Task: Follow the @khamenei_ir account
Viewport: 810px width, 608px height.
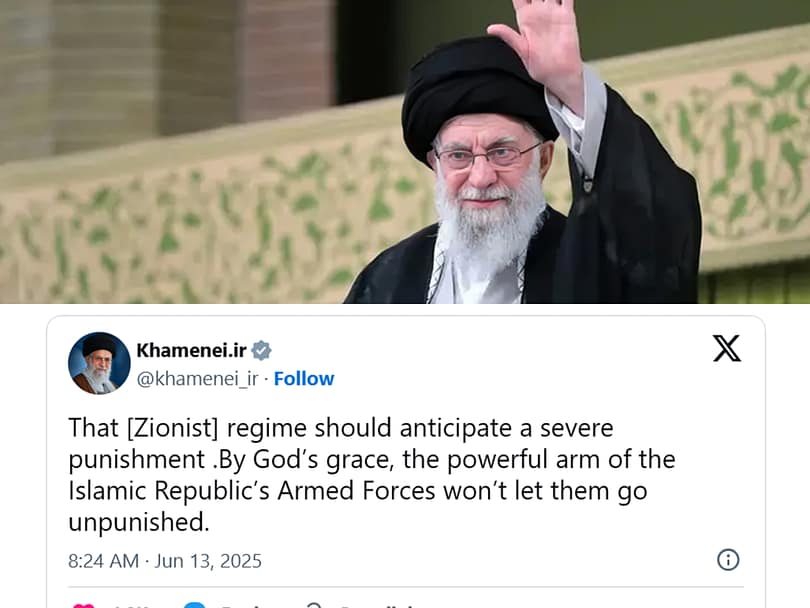Action: click(x=304, y=379)
